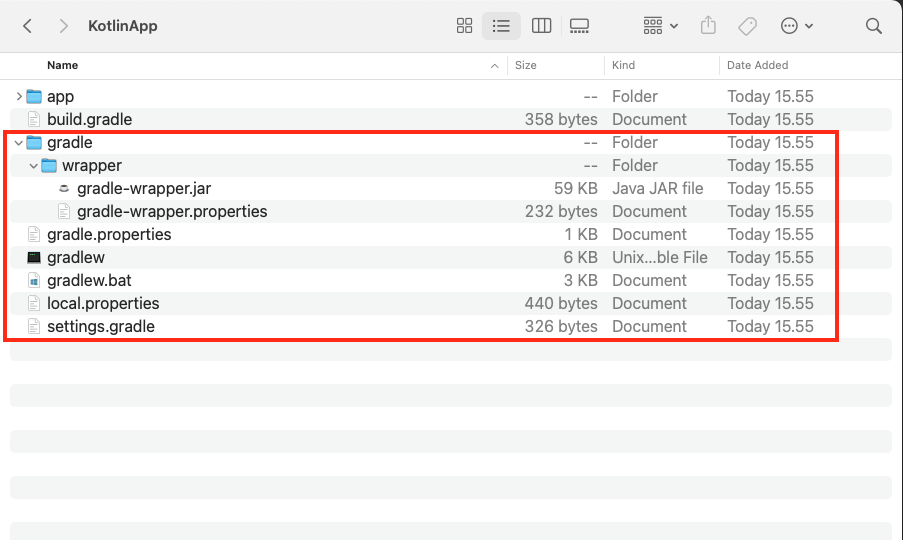The width and height of the screenshot is (903, 540).
Task: Click the gradle-wrapper.properties document icon
Action: pyautogui.click(x=64, y=211)
